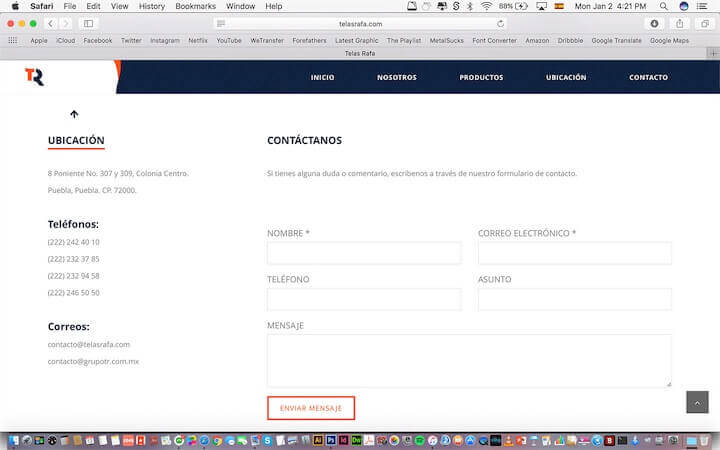The image size is (720, 450).
Task: Show all tabs overview in Safari
Action: pos(704,23)
